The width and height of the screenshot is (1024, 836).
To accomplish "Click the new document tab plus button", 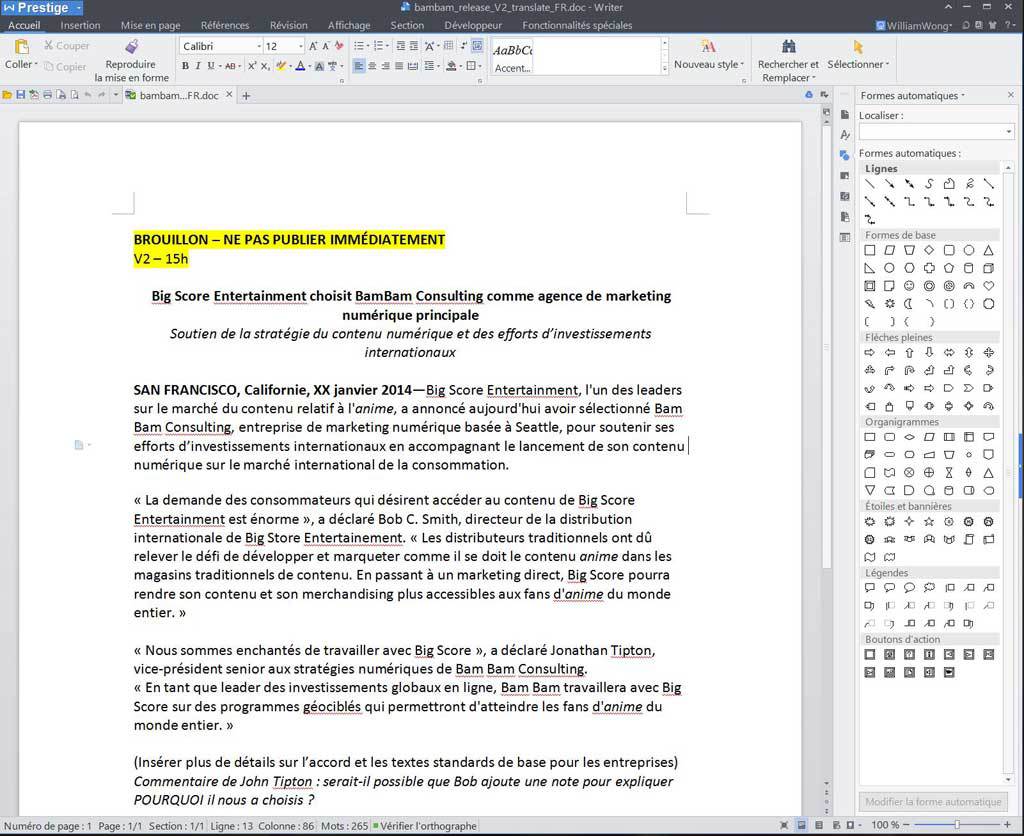I will (246, 95).
